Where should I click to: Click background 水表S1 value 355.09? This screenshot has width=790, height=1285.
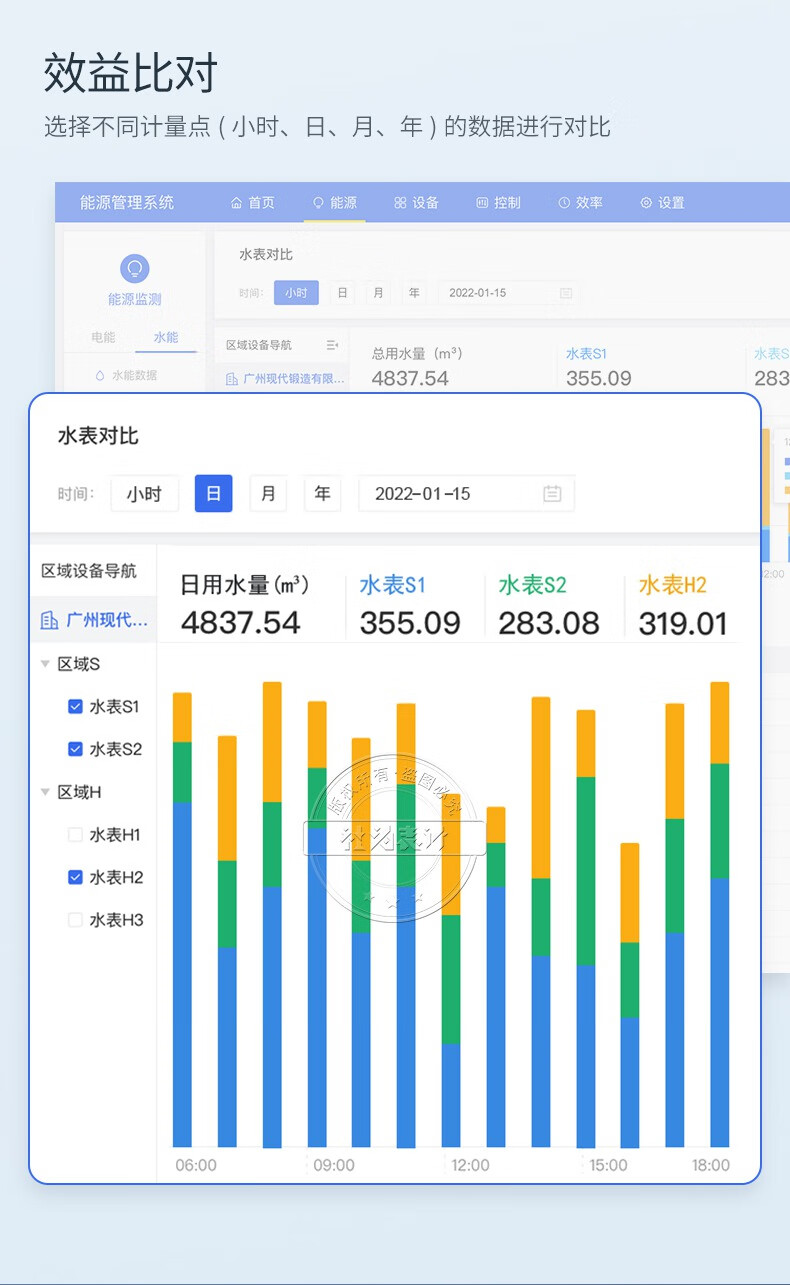[599, 378]
